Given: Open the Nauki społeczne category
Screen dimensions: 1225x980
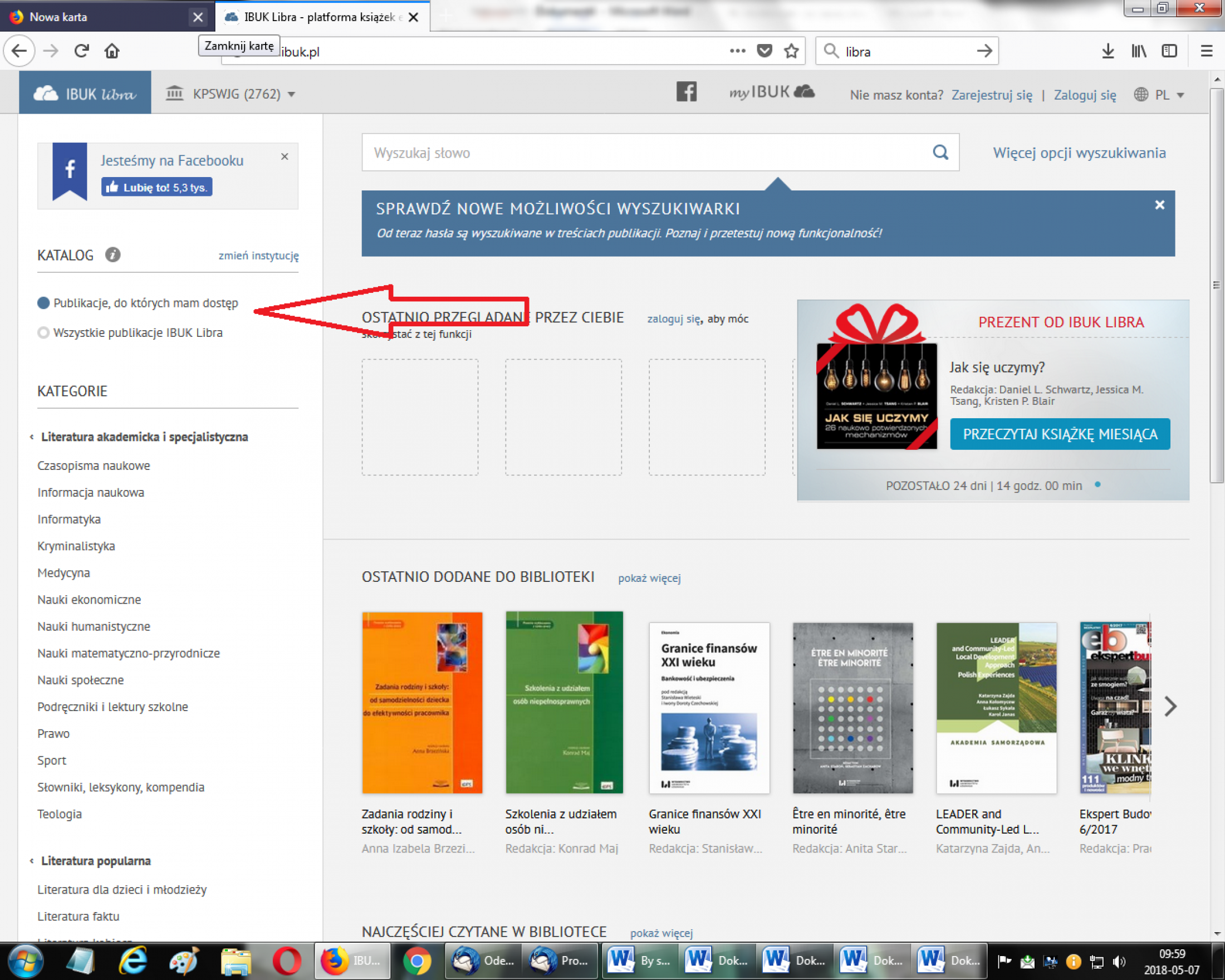Looking at the screenshot, I should [x=81, y=680].
